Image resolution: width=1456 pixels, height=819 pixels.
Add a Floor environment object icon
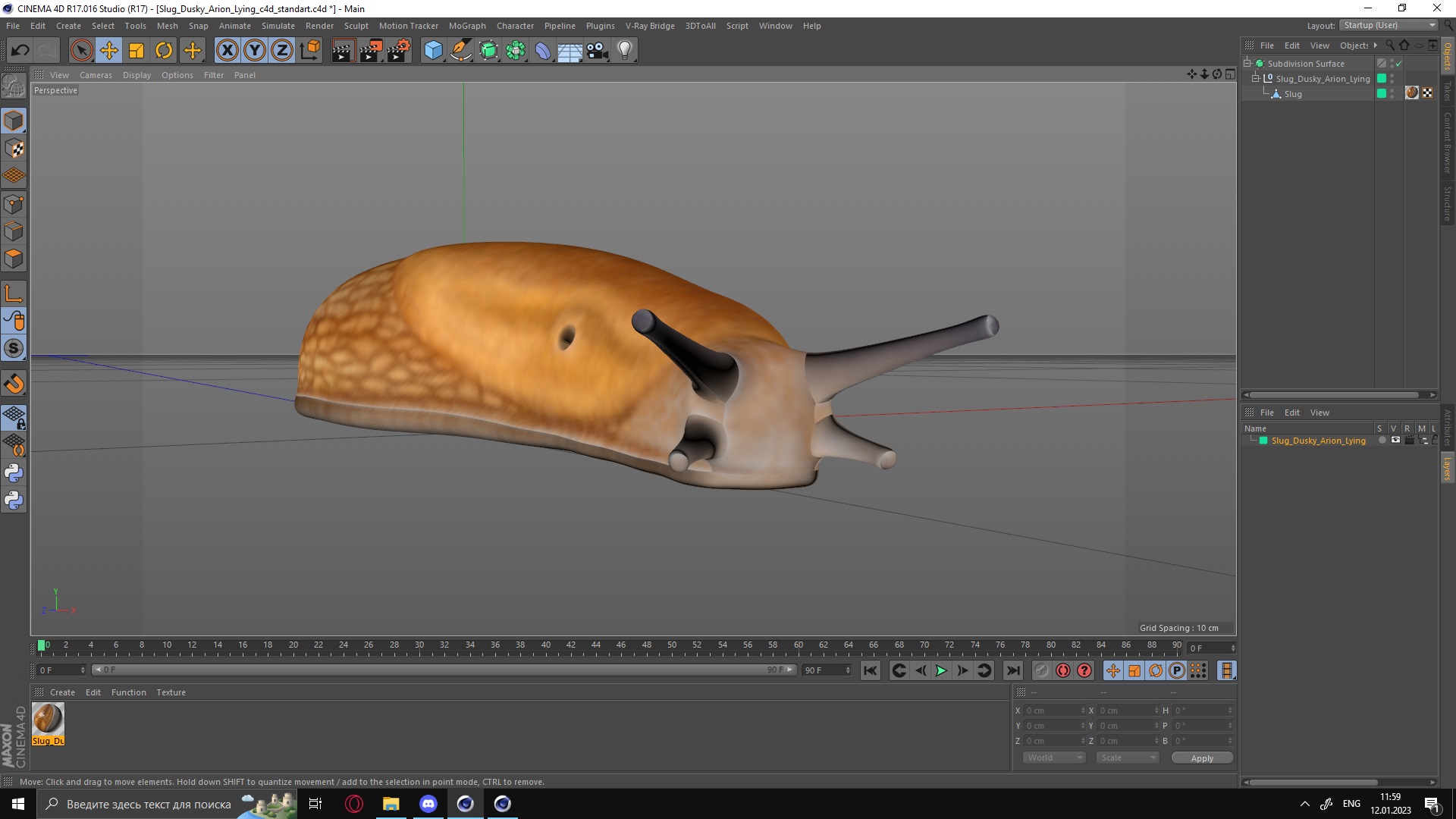[x=570, y=50]
